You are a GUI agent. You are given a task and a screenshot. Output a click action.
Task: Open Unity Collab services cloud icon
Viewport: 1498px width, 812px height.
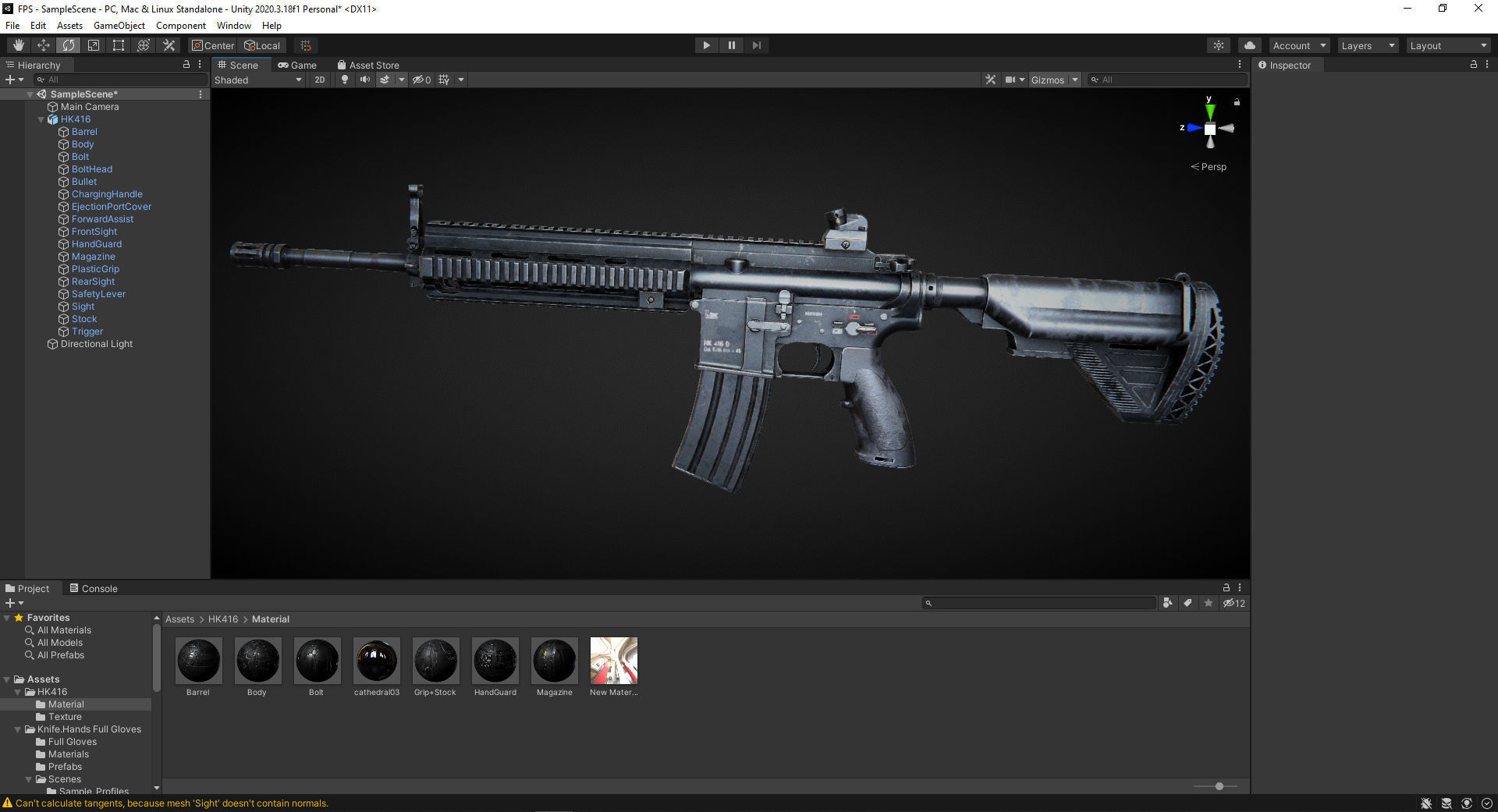click(x=1250, y=45)
